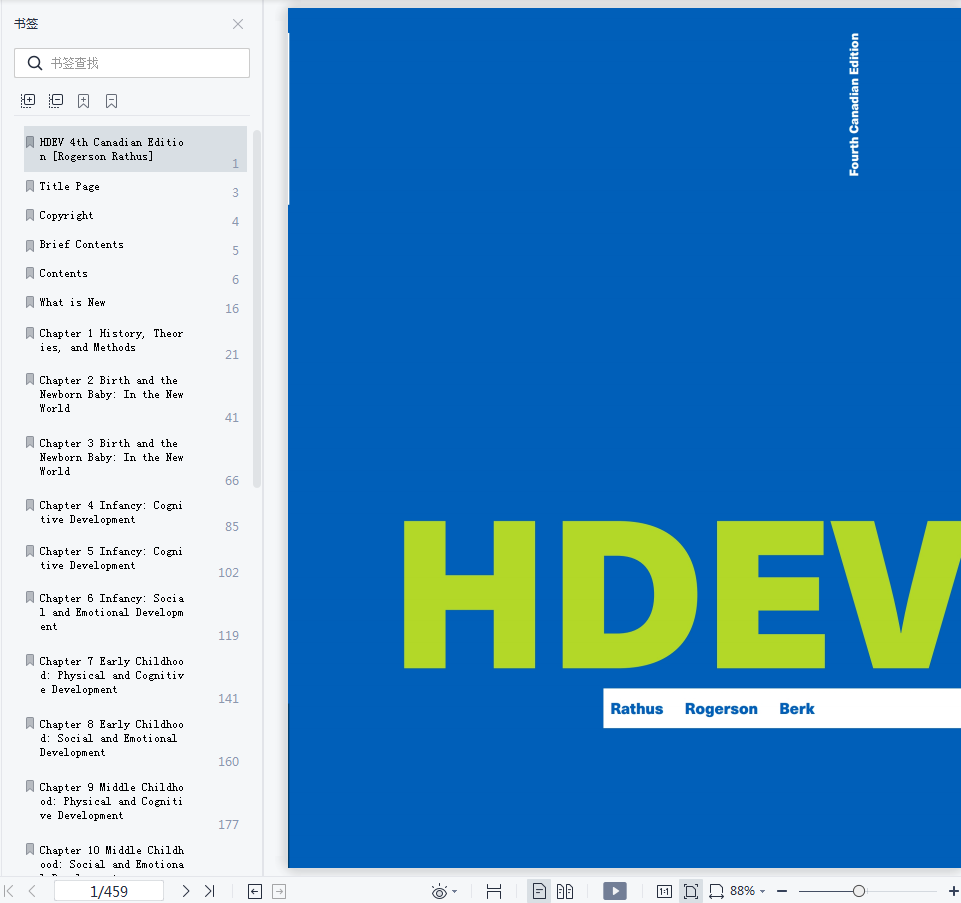Click the bookmark flag icon beside Contents
This screenshot has width=961, height=903.
click(29, 273)
